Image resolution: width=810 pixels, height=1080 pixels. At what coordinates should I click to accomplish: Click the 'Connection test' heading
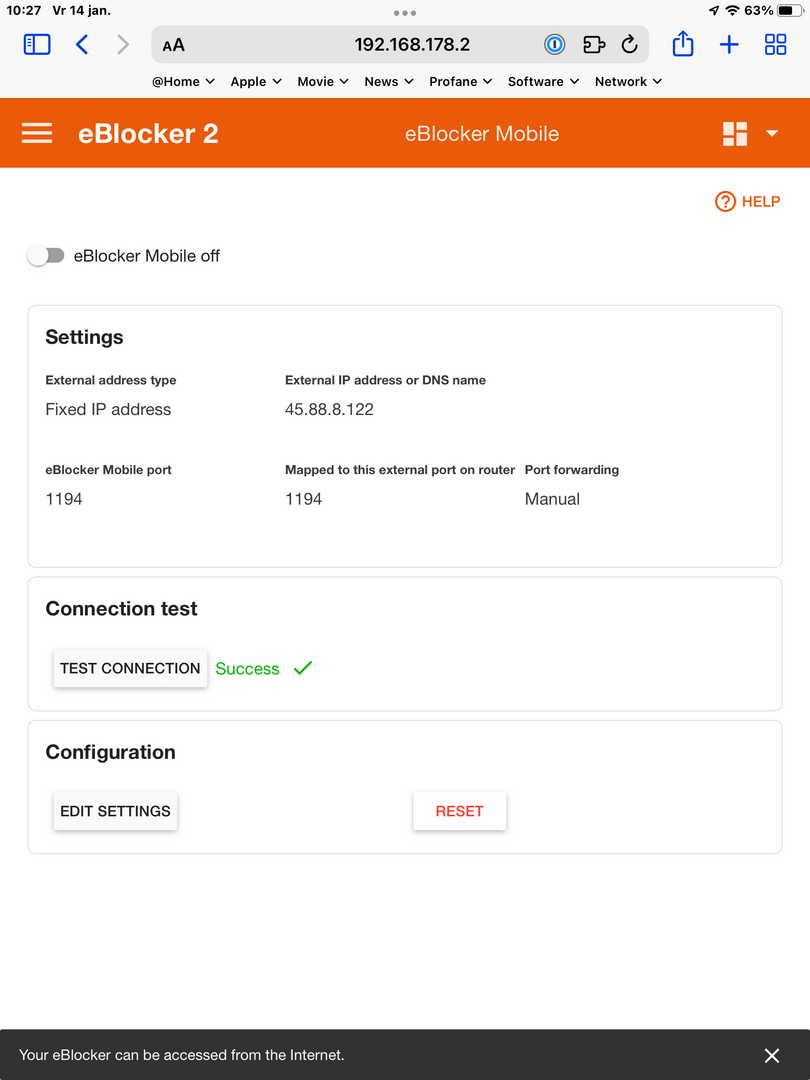(121, 608)
